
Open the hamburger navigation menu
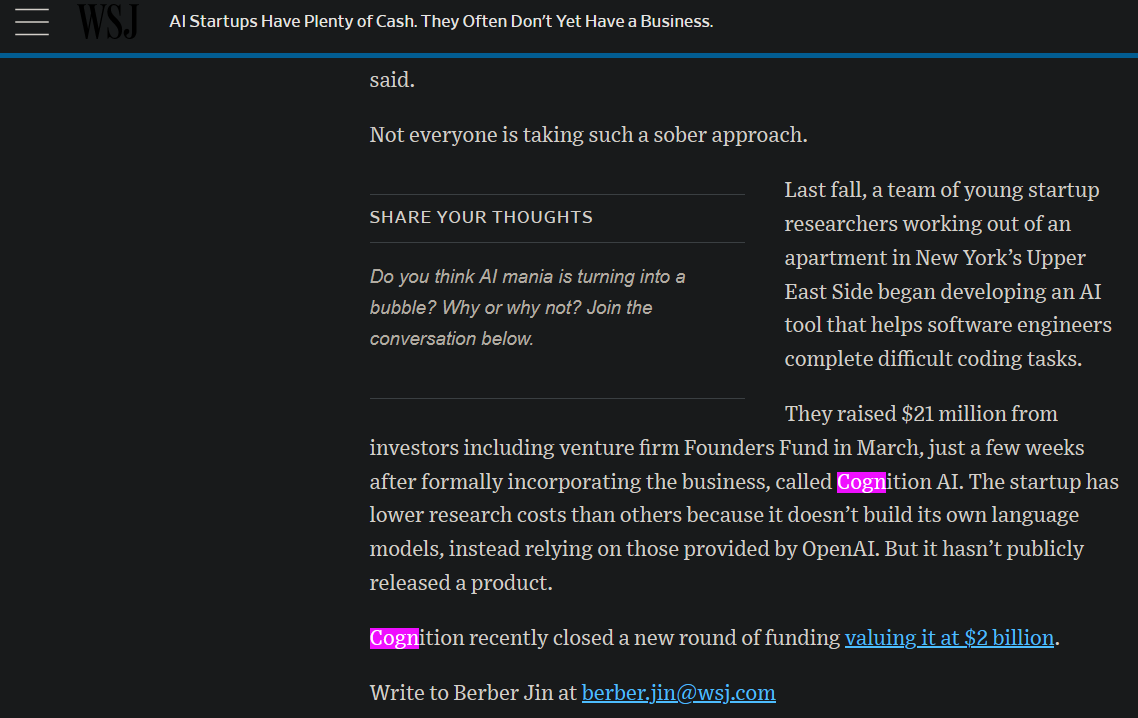pos(32,21)
